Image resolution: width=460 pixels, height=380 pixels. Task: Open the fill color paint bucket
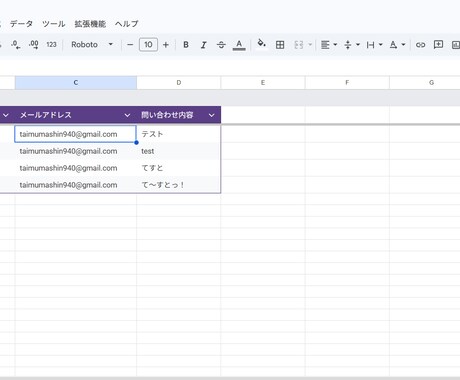coord(262,44)
